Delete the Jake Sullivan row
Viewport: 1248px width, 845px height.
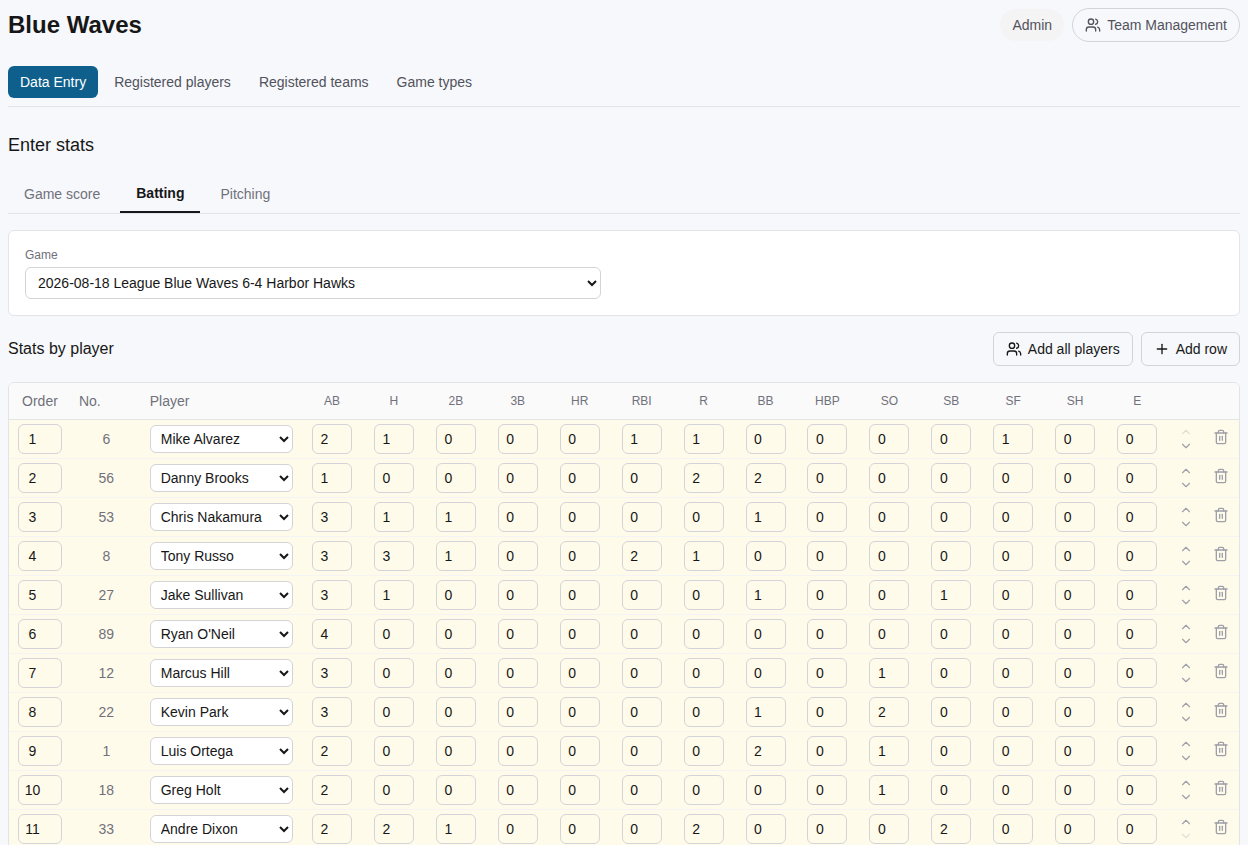(1221, 593)
